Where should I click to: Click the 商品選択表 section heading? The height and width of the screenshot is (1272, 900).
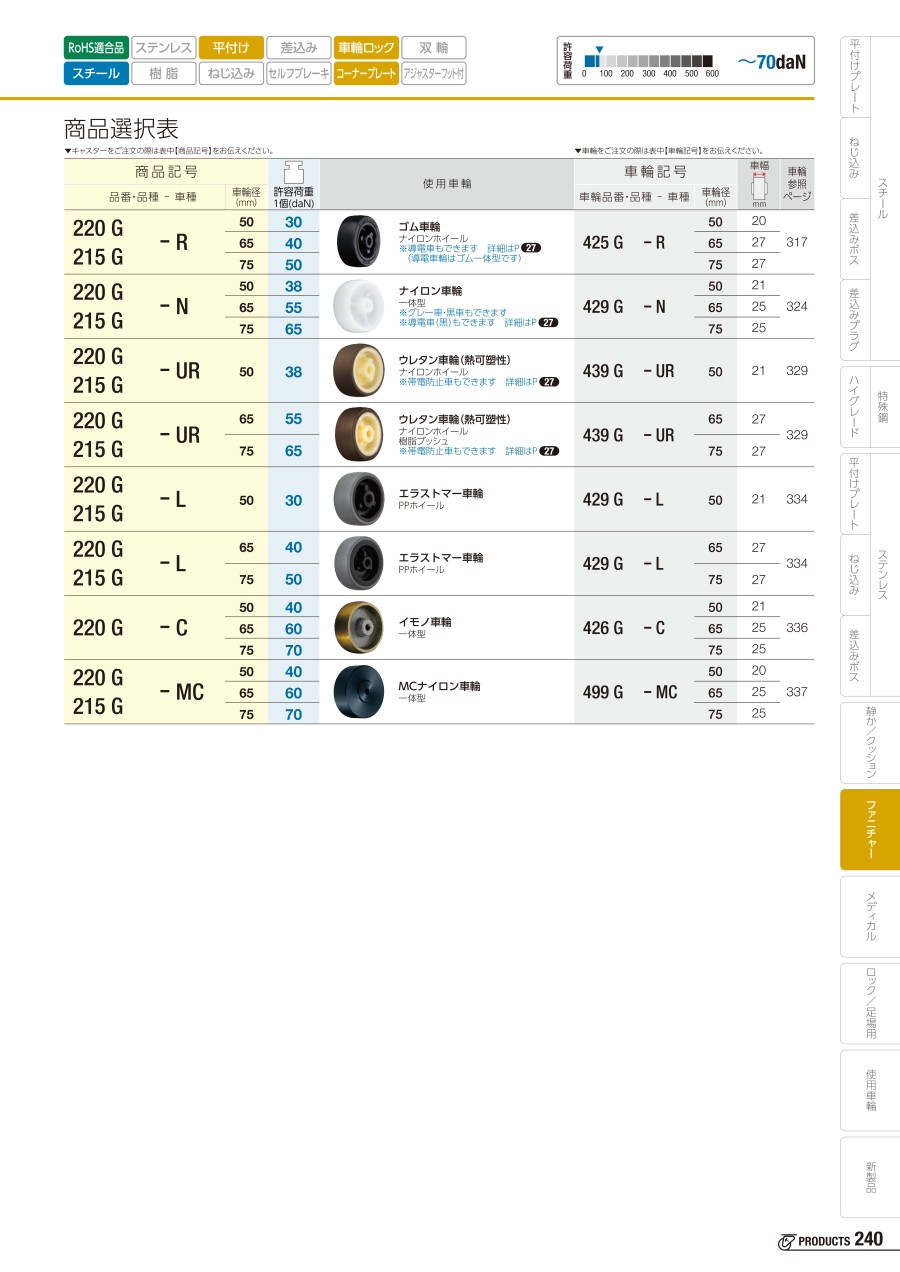tap(121, 128)
